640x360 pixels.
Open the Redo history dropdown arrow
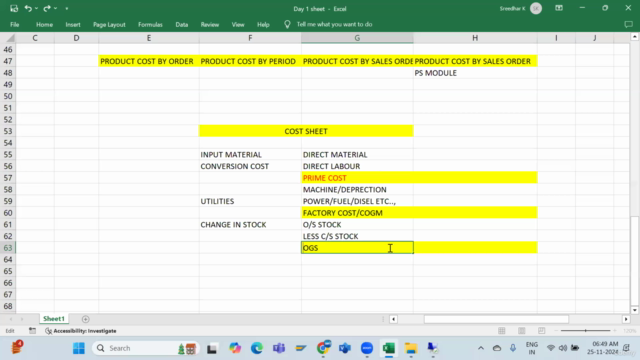(x=56, y=8)
